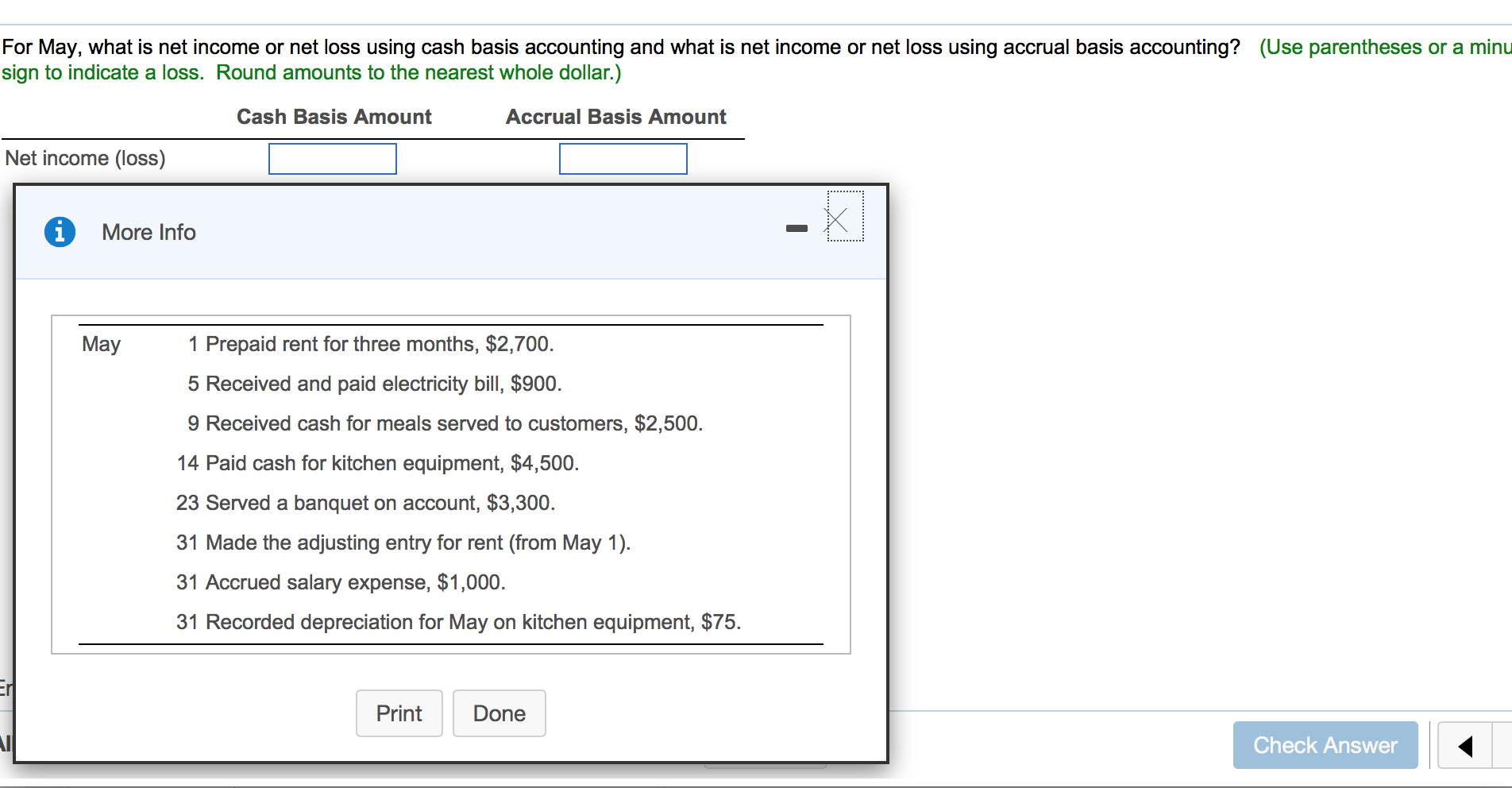Click the May 1 prepaid rent line item
1512x788 pixels.
[371, 344]
